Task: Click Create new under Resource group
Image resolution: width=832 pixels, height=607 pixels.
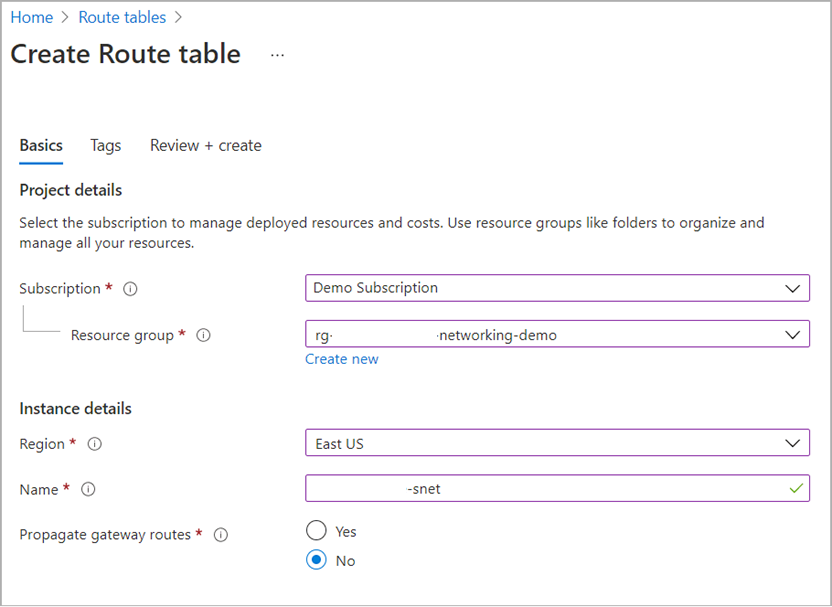Action: [342, 358]
